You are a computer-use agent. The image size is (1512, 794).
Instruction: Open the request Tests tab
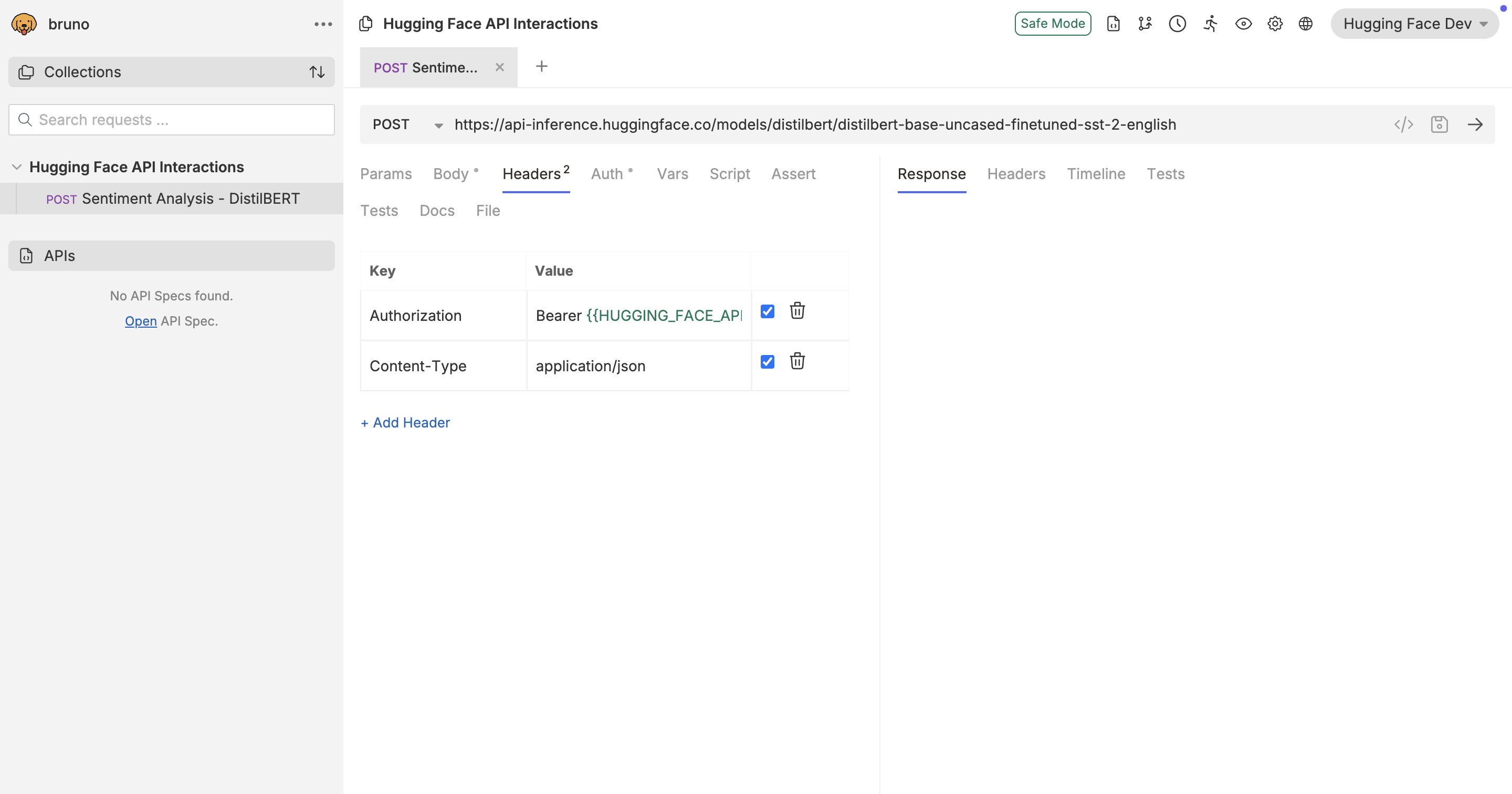[x=379, y=211]
